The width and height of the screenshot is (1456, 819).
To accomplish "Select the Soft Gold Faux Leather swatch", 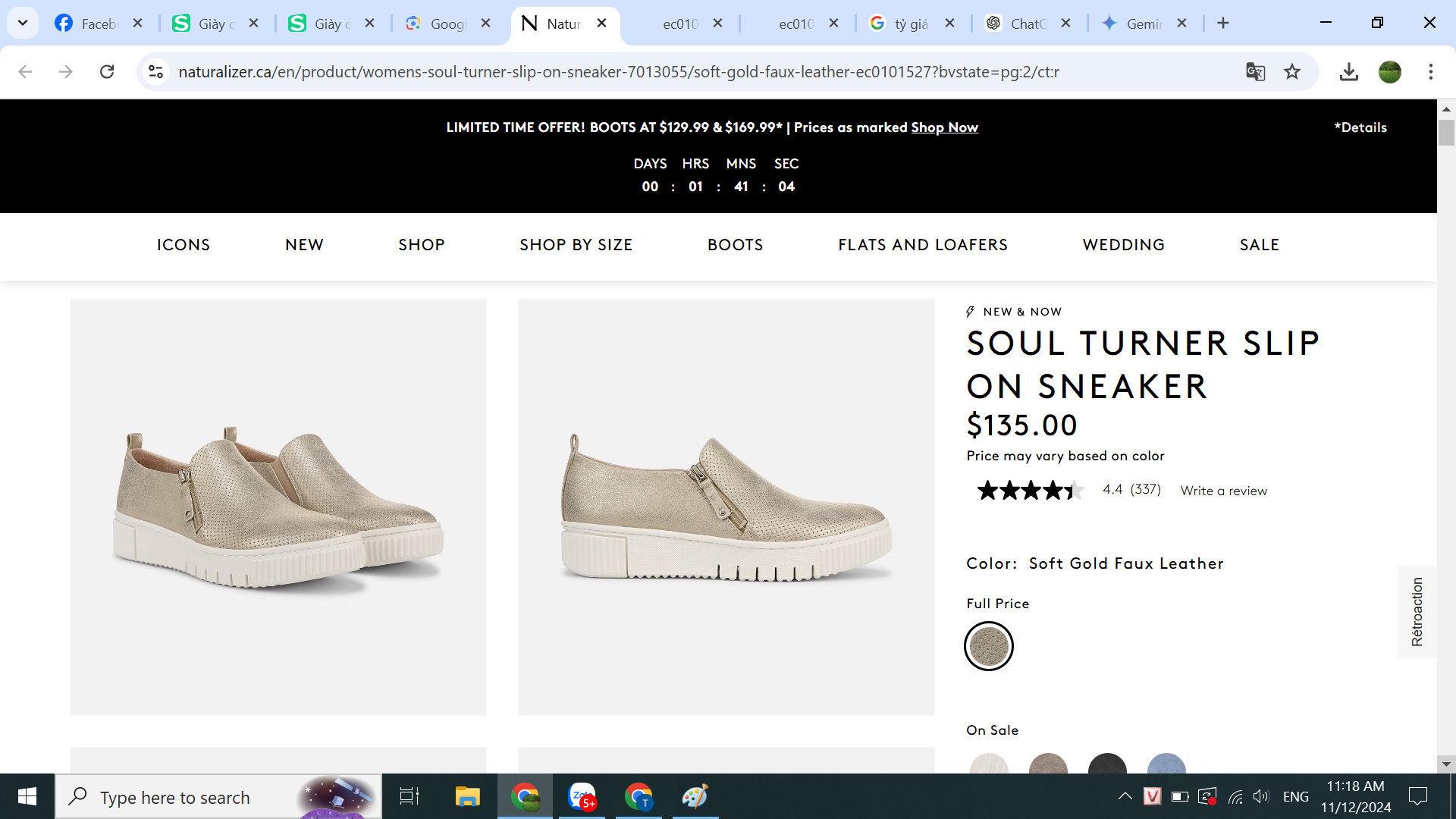I will tap(988, 646).
